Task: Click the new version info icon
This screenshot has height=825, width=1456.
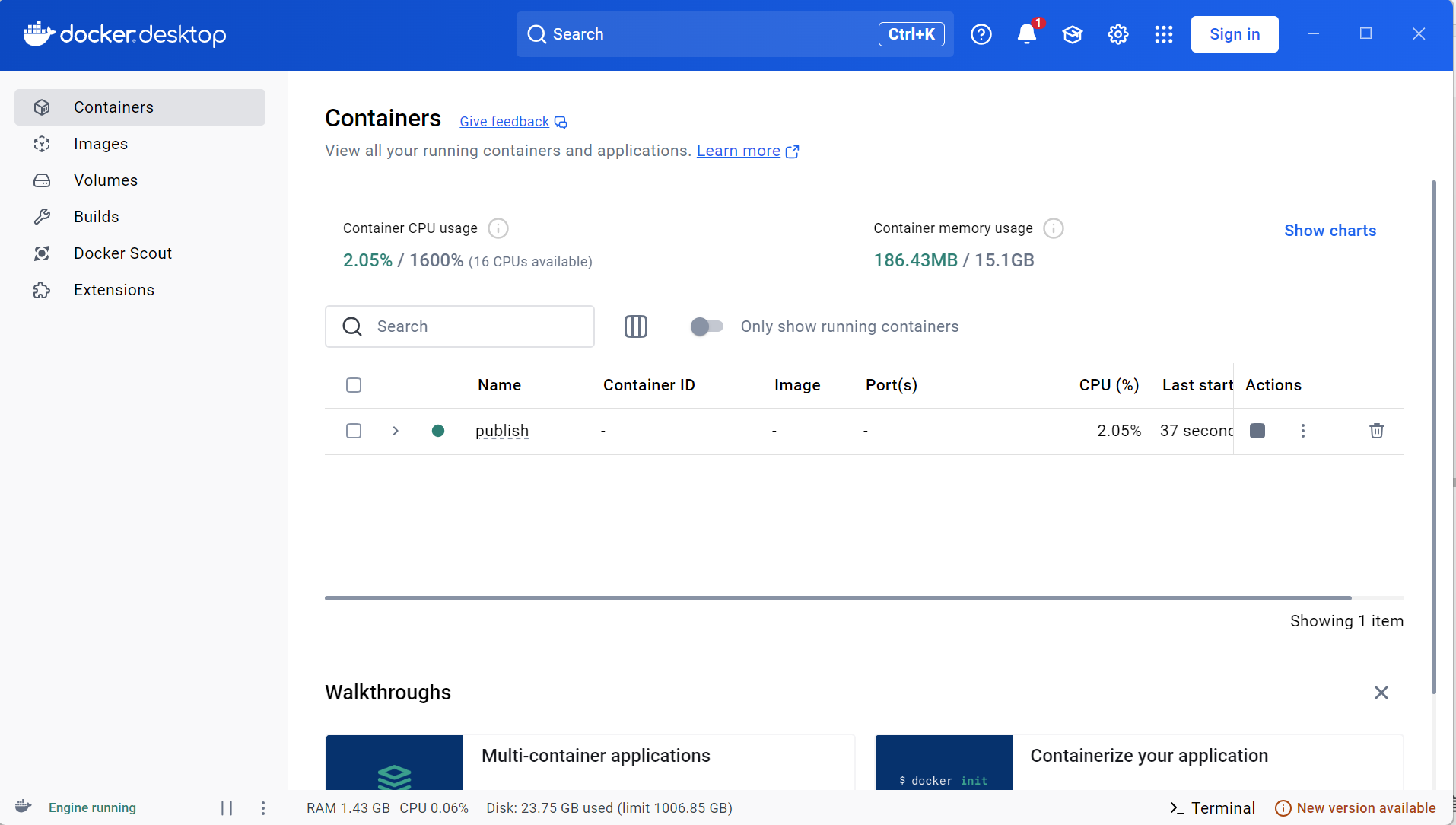Action: coord(1283,808)
